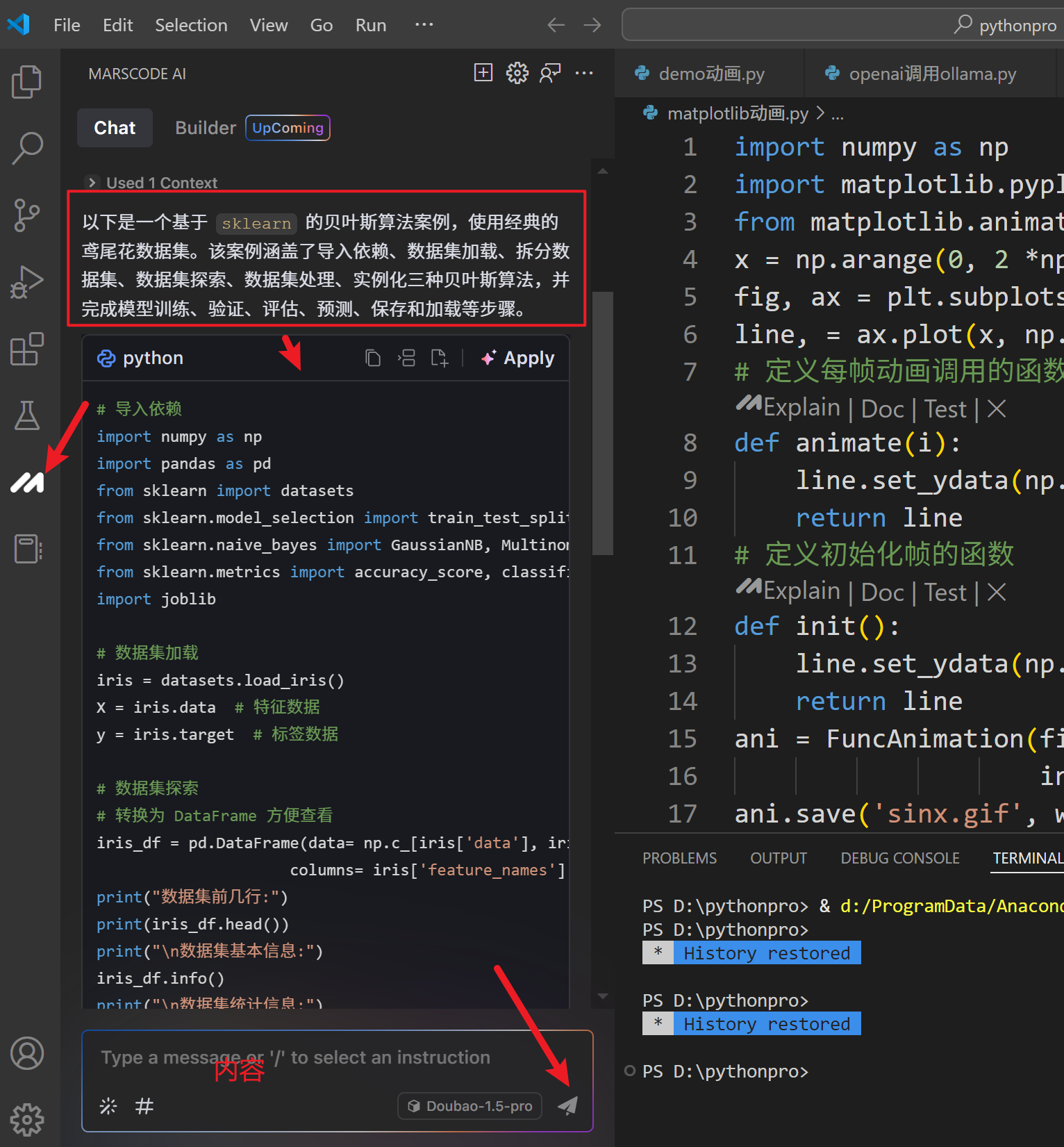
Task: Click the UpComing badge next to Builder
Action: click(288, 128)
